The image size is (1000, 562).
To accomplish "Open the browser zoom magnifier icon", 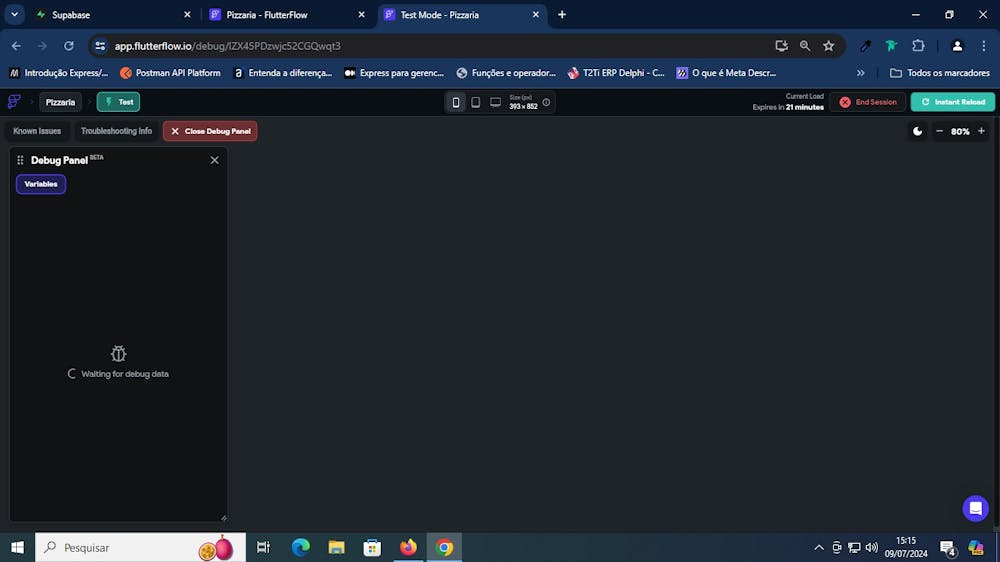I will (x=805, y=46).
